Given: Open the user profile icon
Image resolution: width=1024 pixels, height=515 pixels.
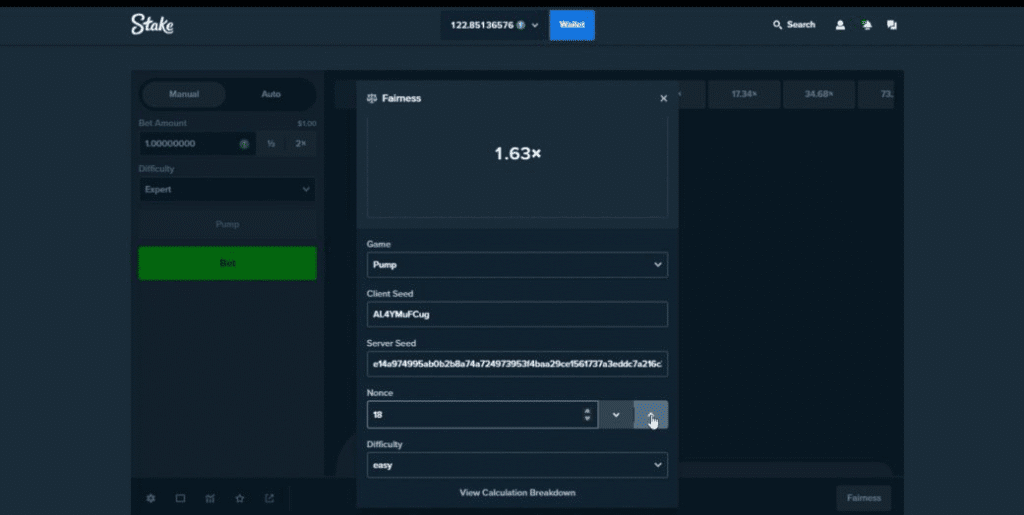Looking at the screenshot, I should click(840, 25).
